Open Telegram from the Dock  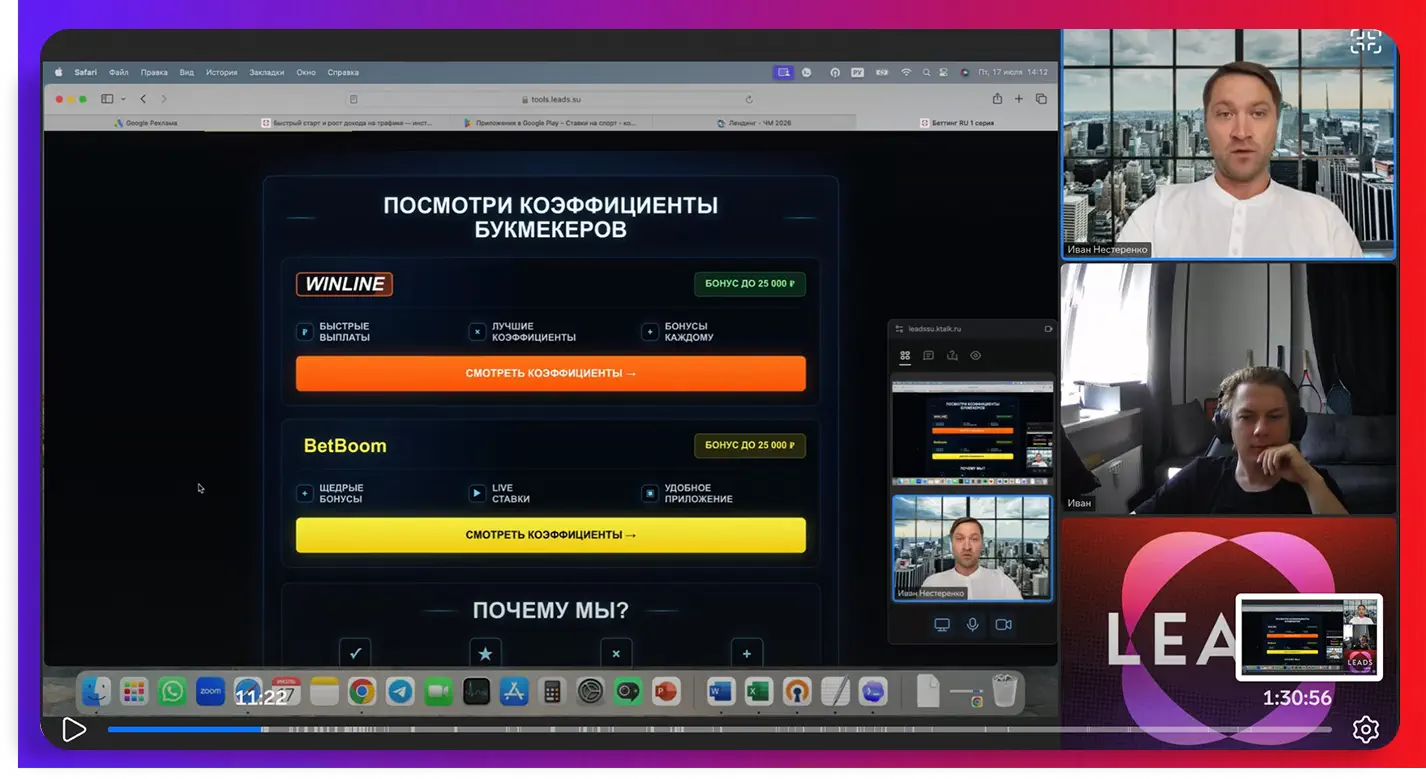[x=400, y=691]
